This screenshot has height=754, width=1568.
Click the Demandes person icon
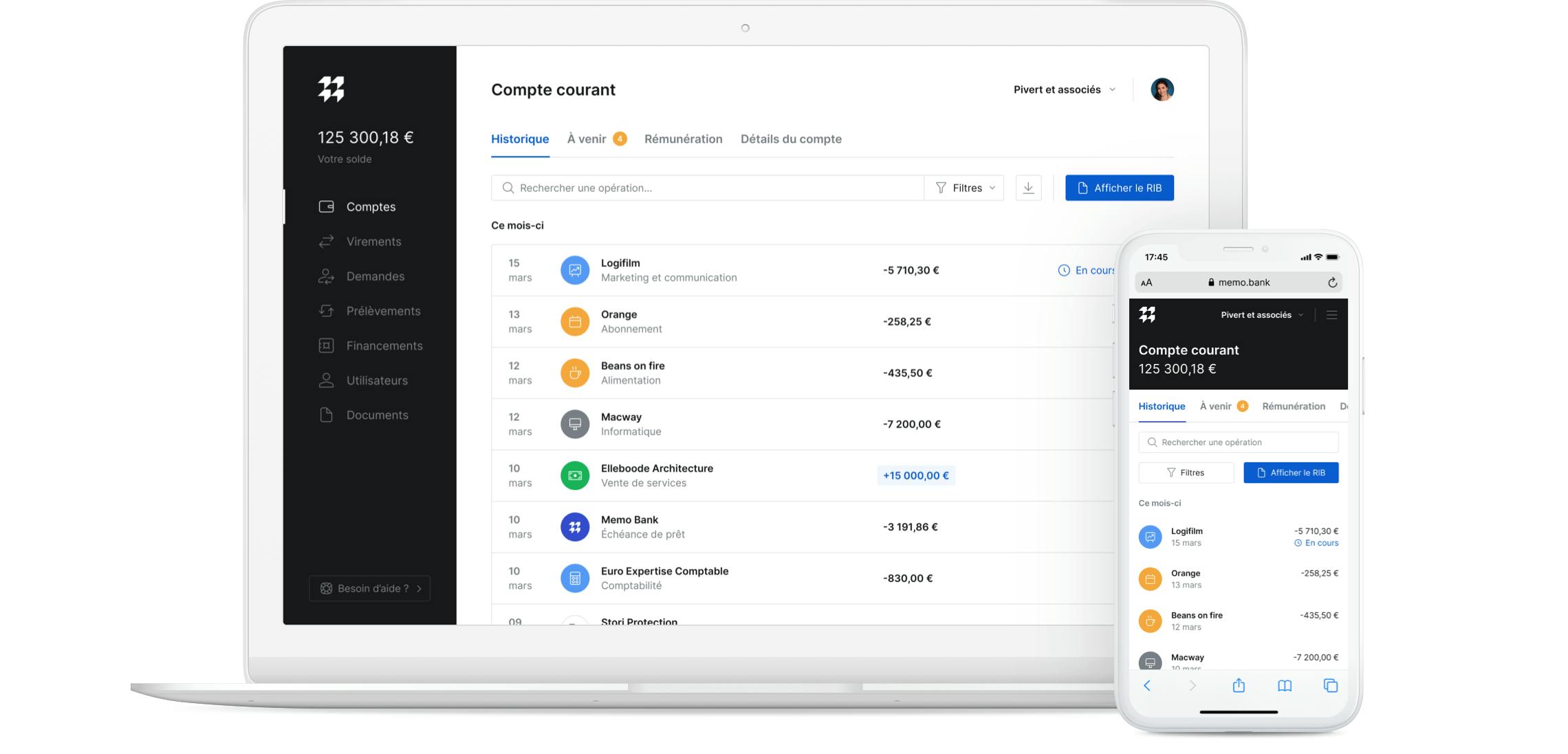point(326,276)
